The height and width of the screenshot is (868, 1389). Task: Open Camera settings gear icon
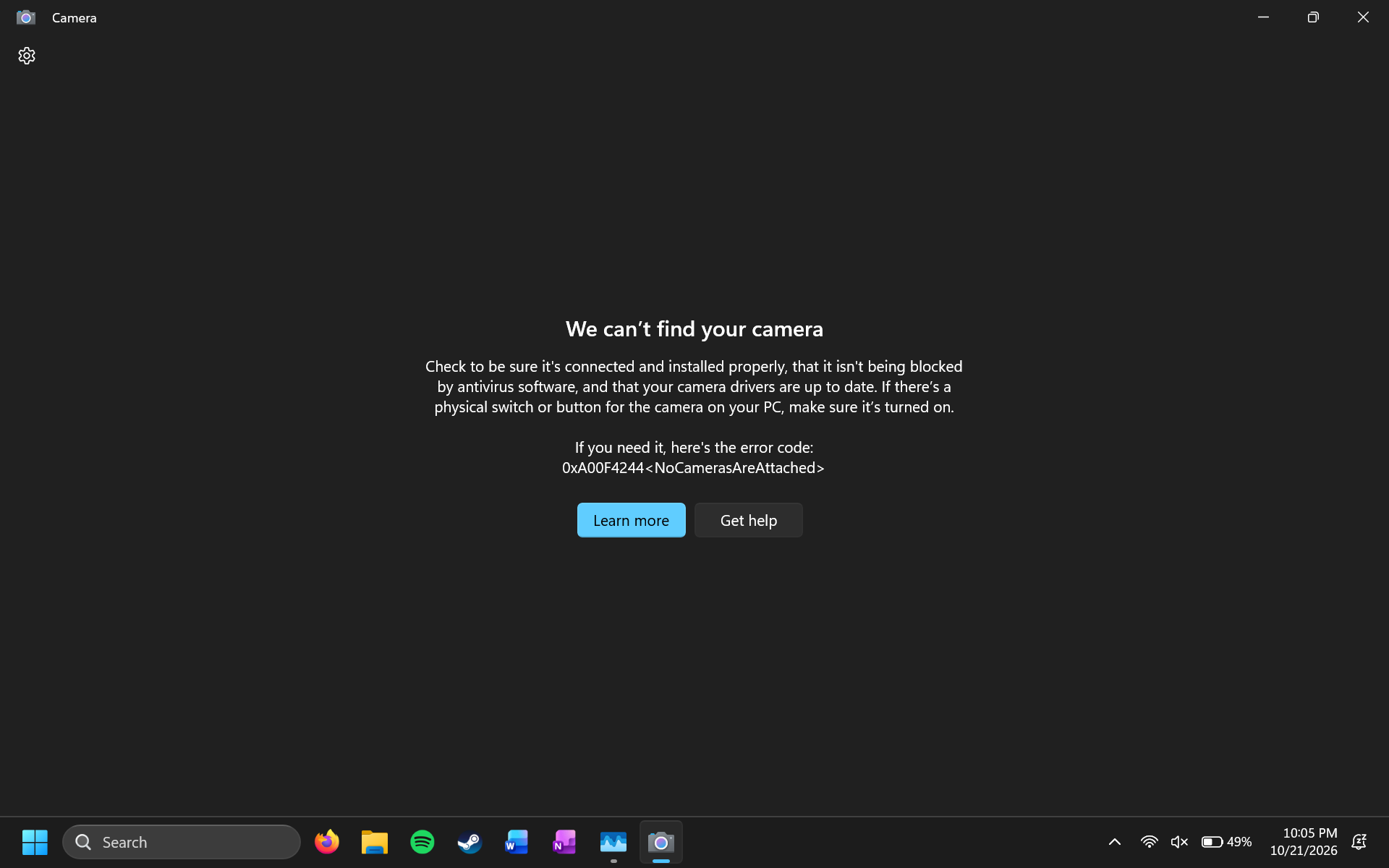pos(27,56)
